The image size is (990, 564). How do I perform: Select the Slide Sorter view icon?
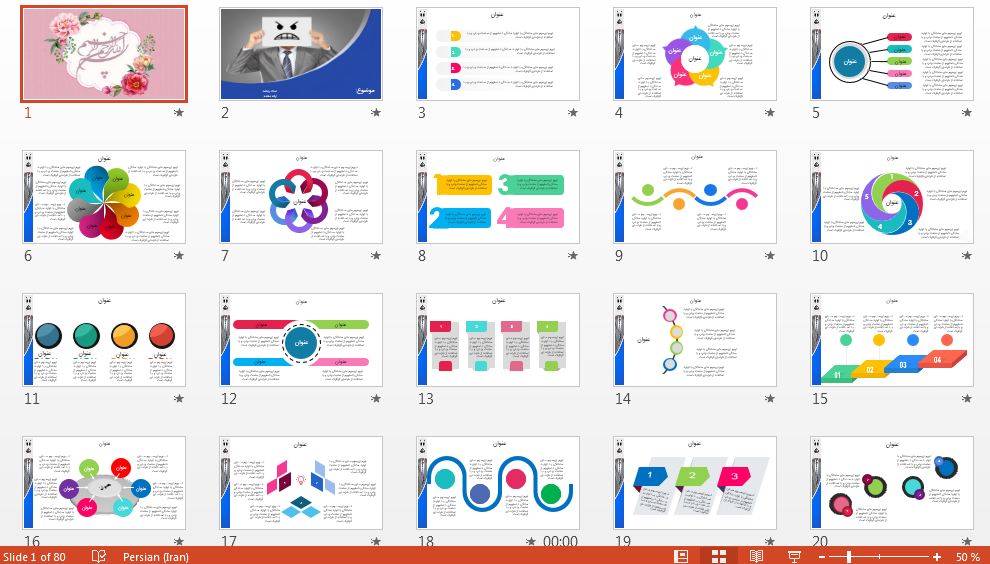click(718, 556)
